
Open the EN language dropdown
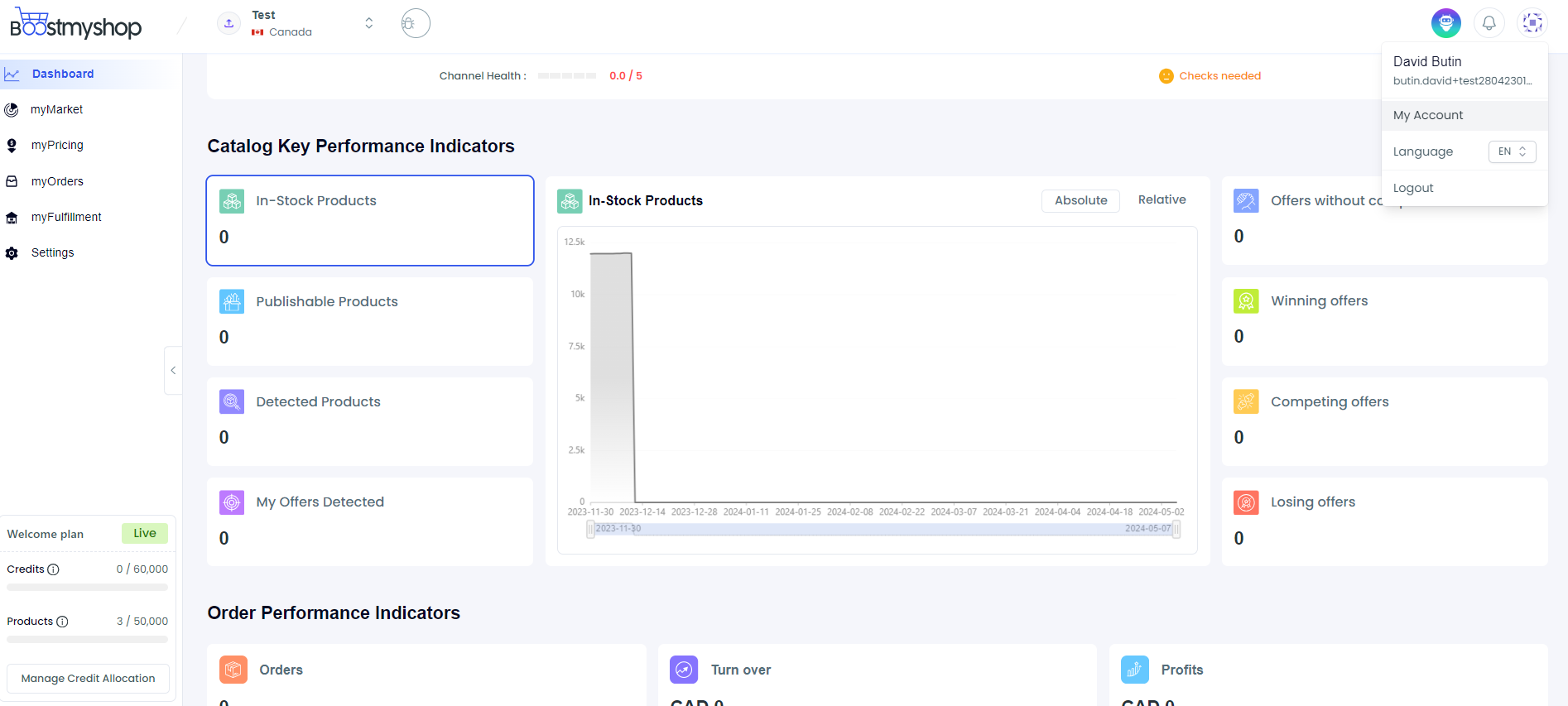click(x=1512, y=151)
